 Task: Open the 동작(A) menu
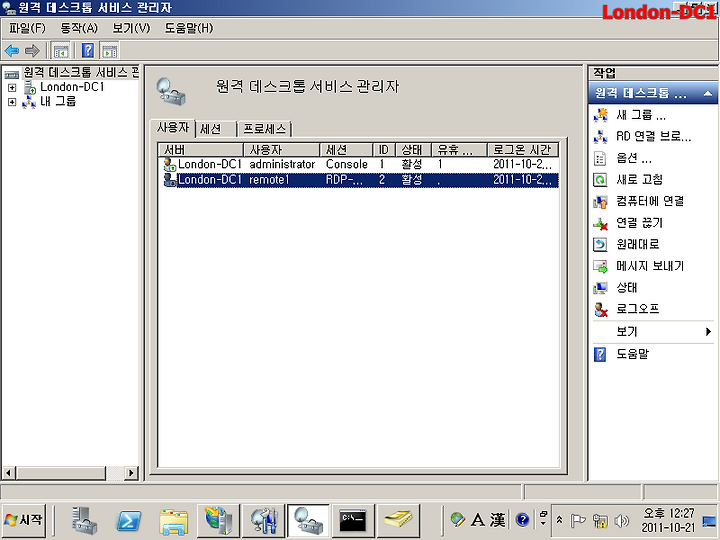click(x=79, y=28)
